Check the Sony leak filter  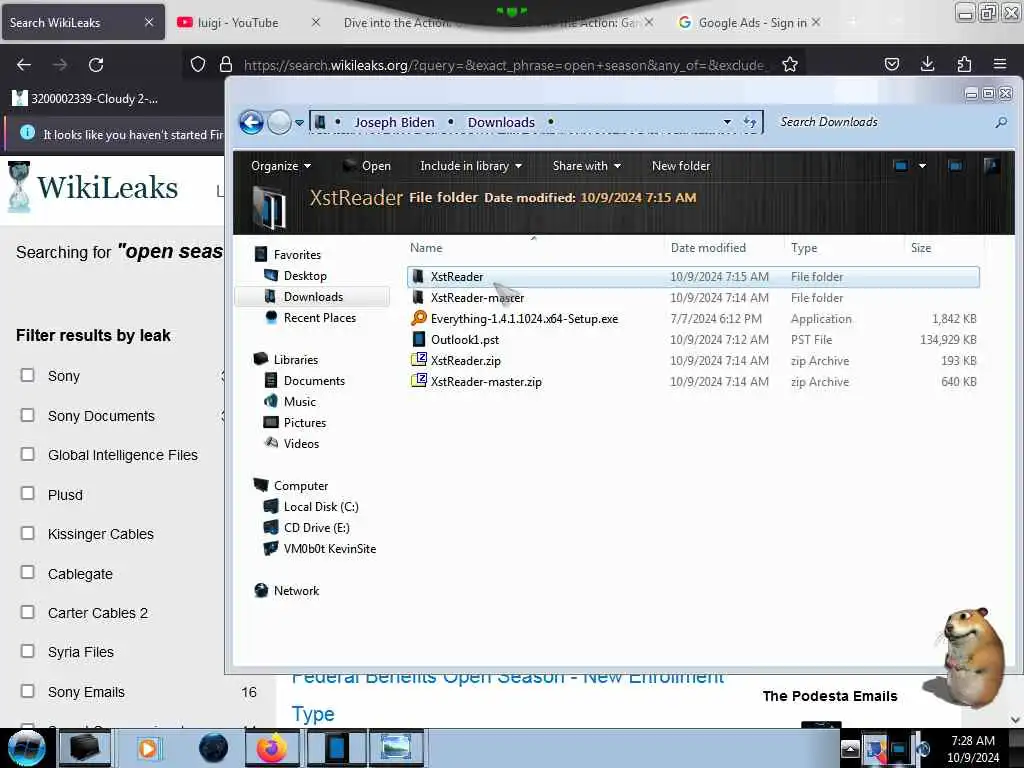point(27,375)
